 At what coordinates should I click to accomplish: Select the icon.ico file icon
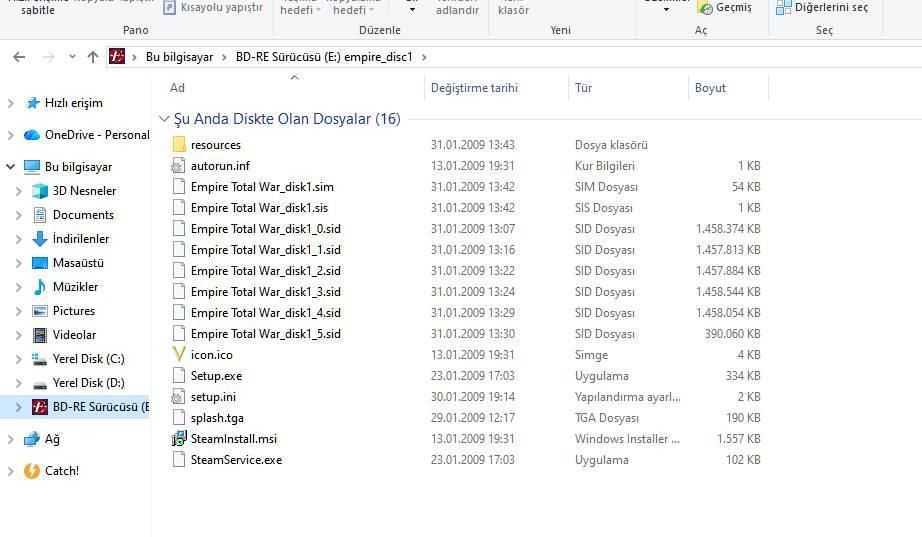(x=179, y=355)
